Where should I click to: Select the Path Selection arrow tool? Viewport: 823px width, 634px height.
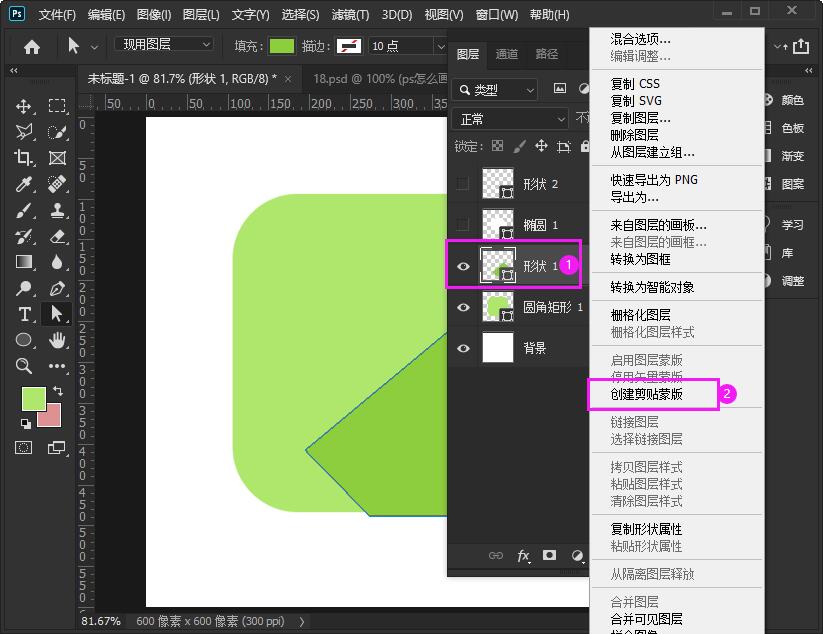57,314
